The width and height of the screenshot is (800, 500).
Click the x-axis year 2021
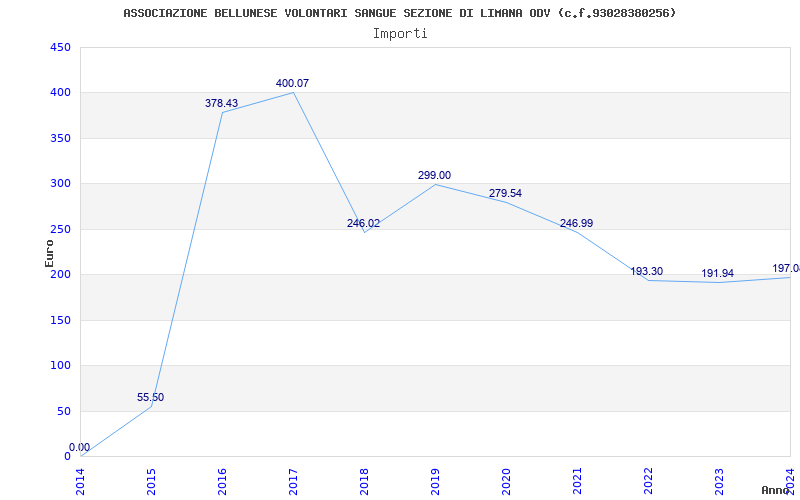point(577,482)
